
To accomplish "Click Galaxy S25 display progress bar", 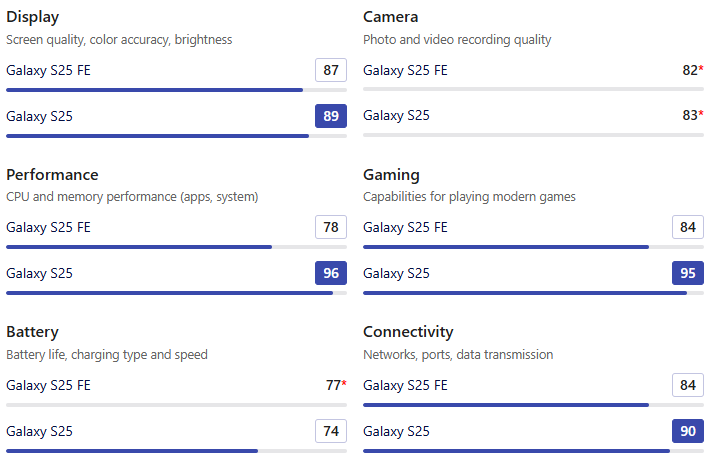I will pyautogui.click(x=176, y=136).
